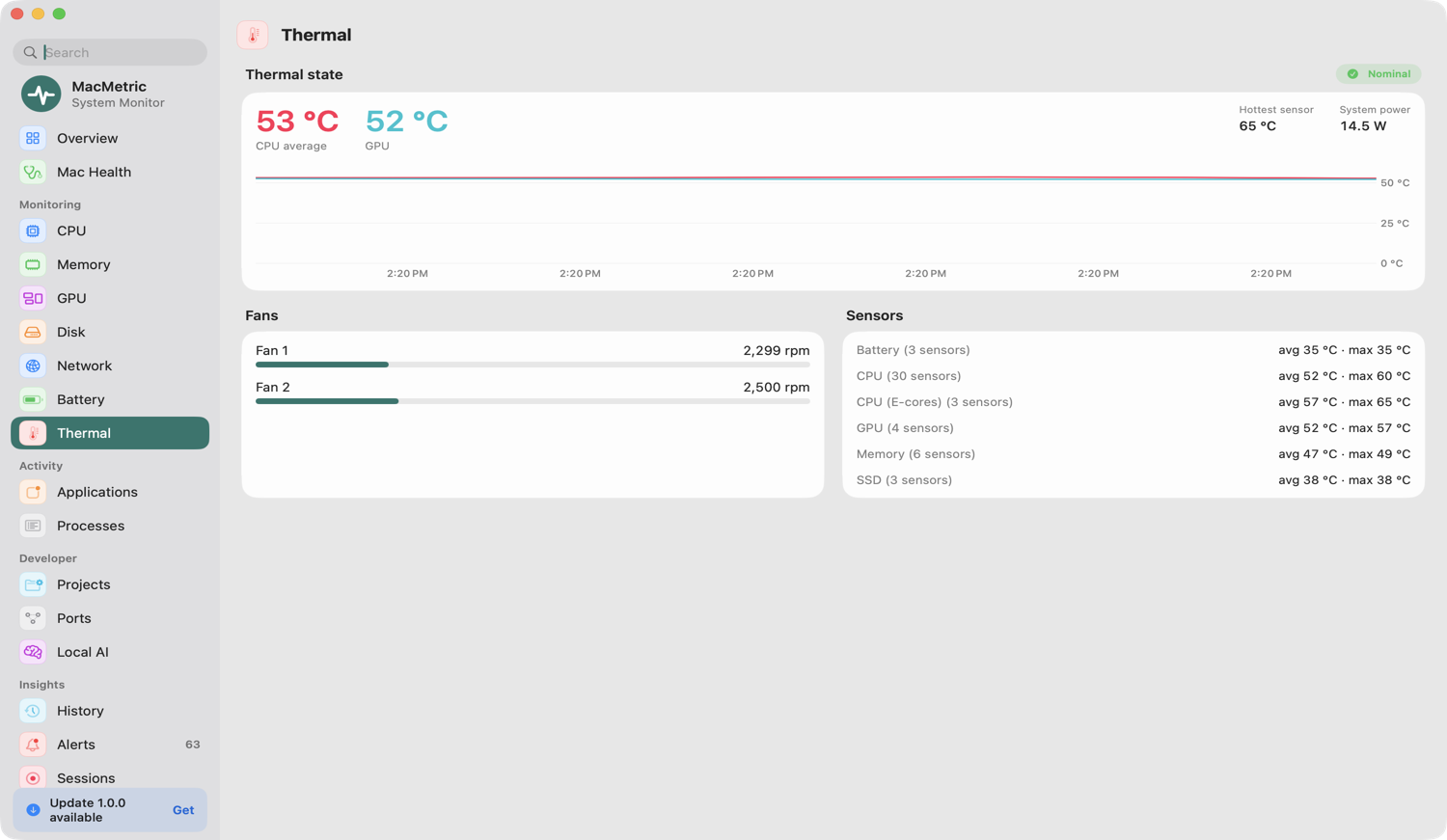Open the History insights page

pos(110,712)
